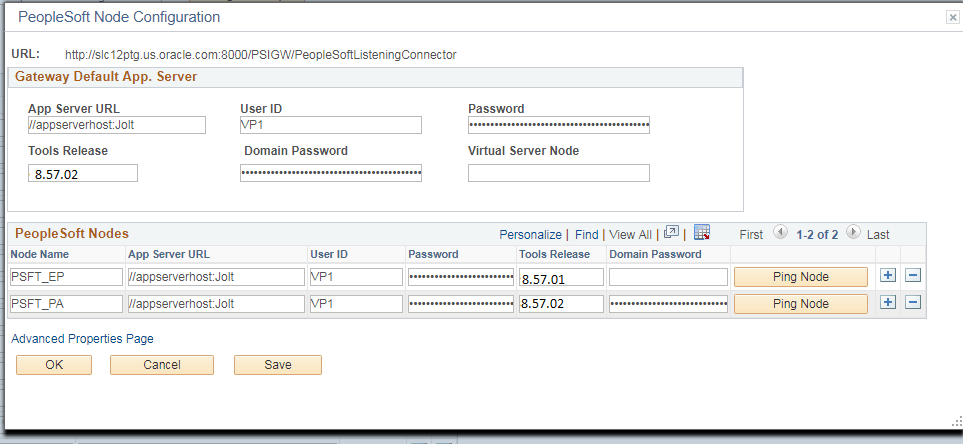Click Password field in PSFT_EP row
Viewport: 963px width, 444px height.
[461, 277]
